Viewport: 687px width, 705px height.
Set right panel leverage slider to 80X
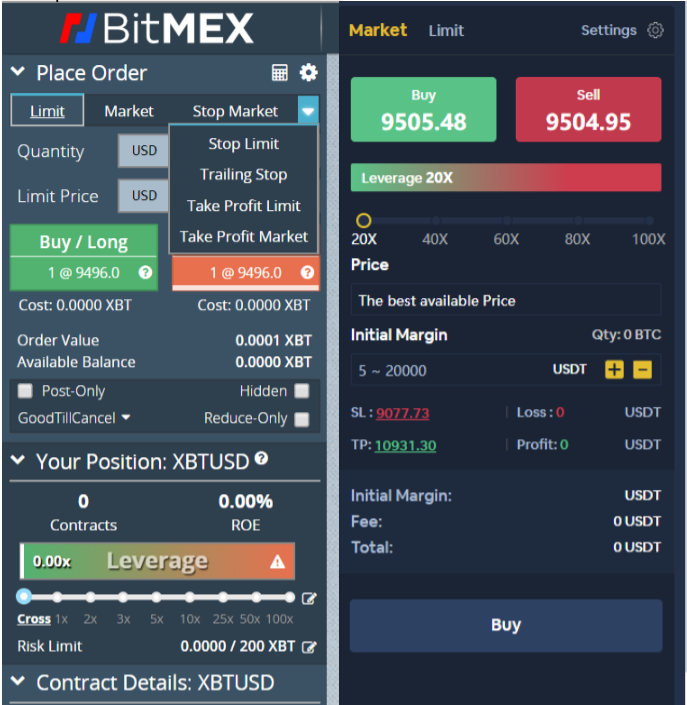point(578,221)
